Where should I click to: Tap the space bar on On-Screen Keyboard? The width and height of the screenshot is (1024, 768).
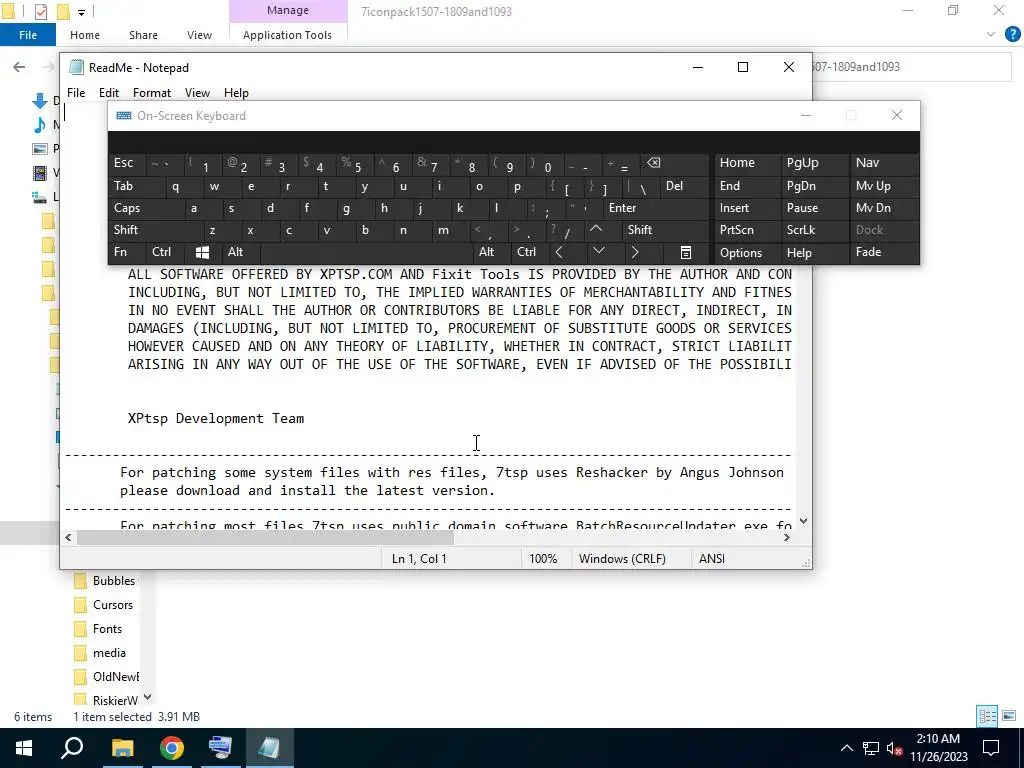click(x=366, y=252)
